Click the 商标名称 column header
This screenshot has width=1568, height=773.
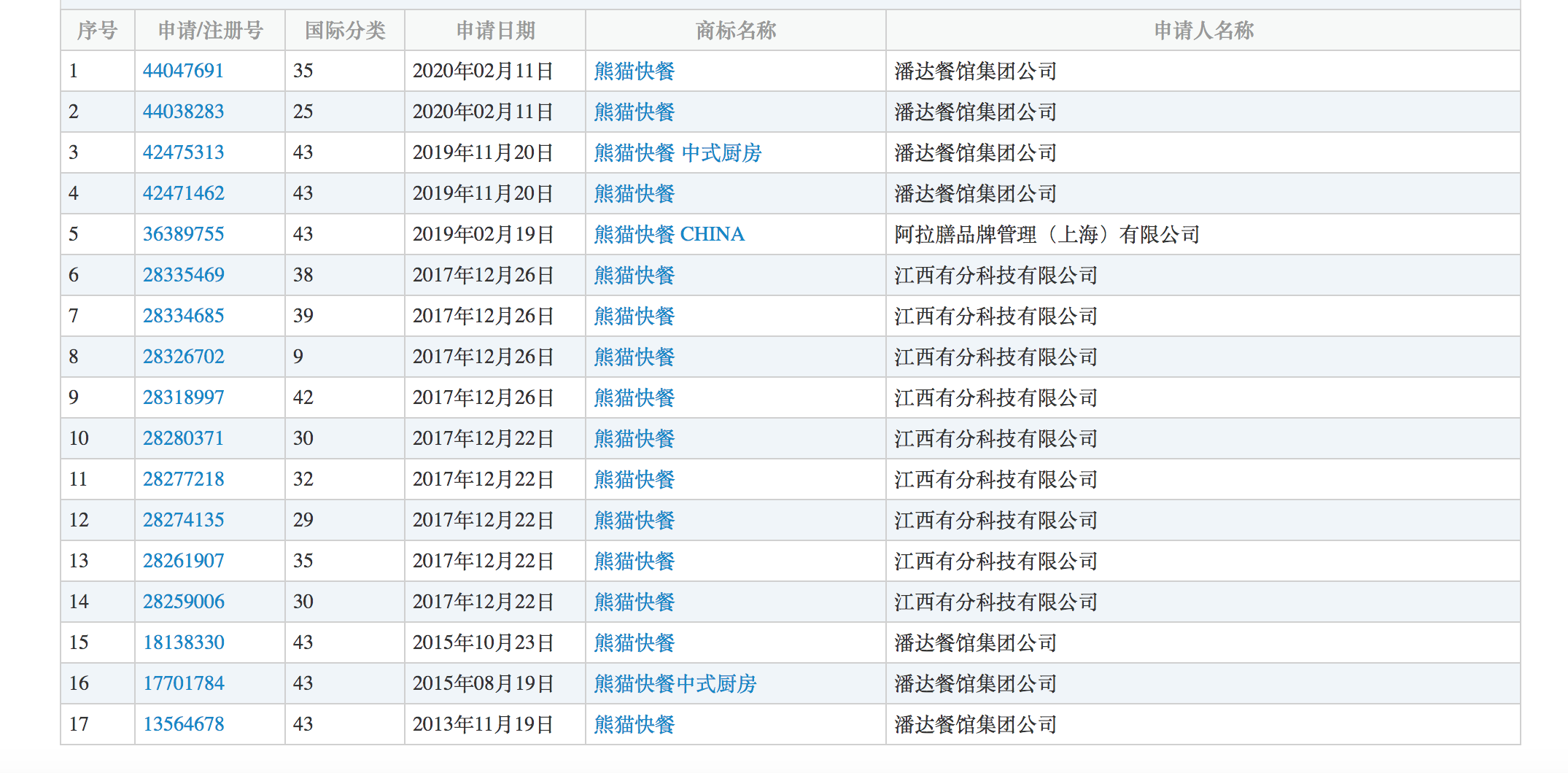(736, 30)
